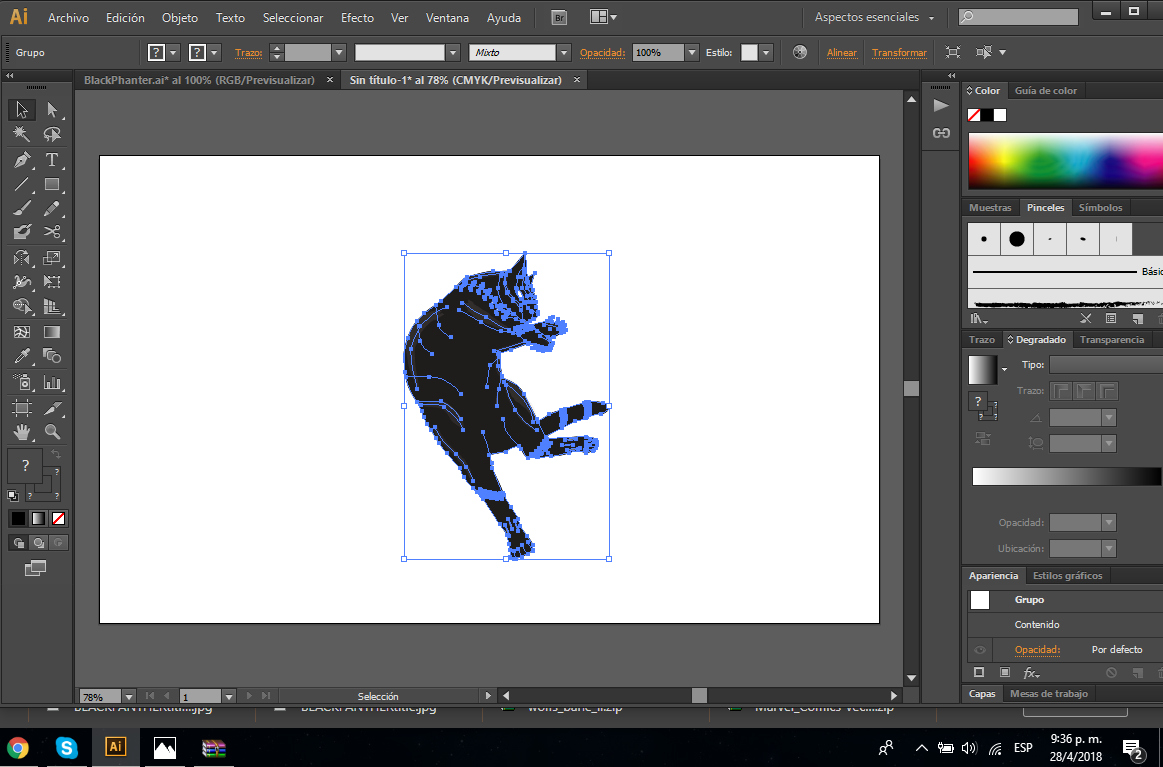Toggle the screen mode button in toolbar
The image size is (1163, 767).
(35, 568)
